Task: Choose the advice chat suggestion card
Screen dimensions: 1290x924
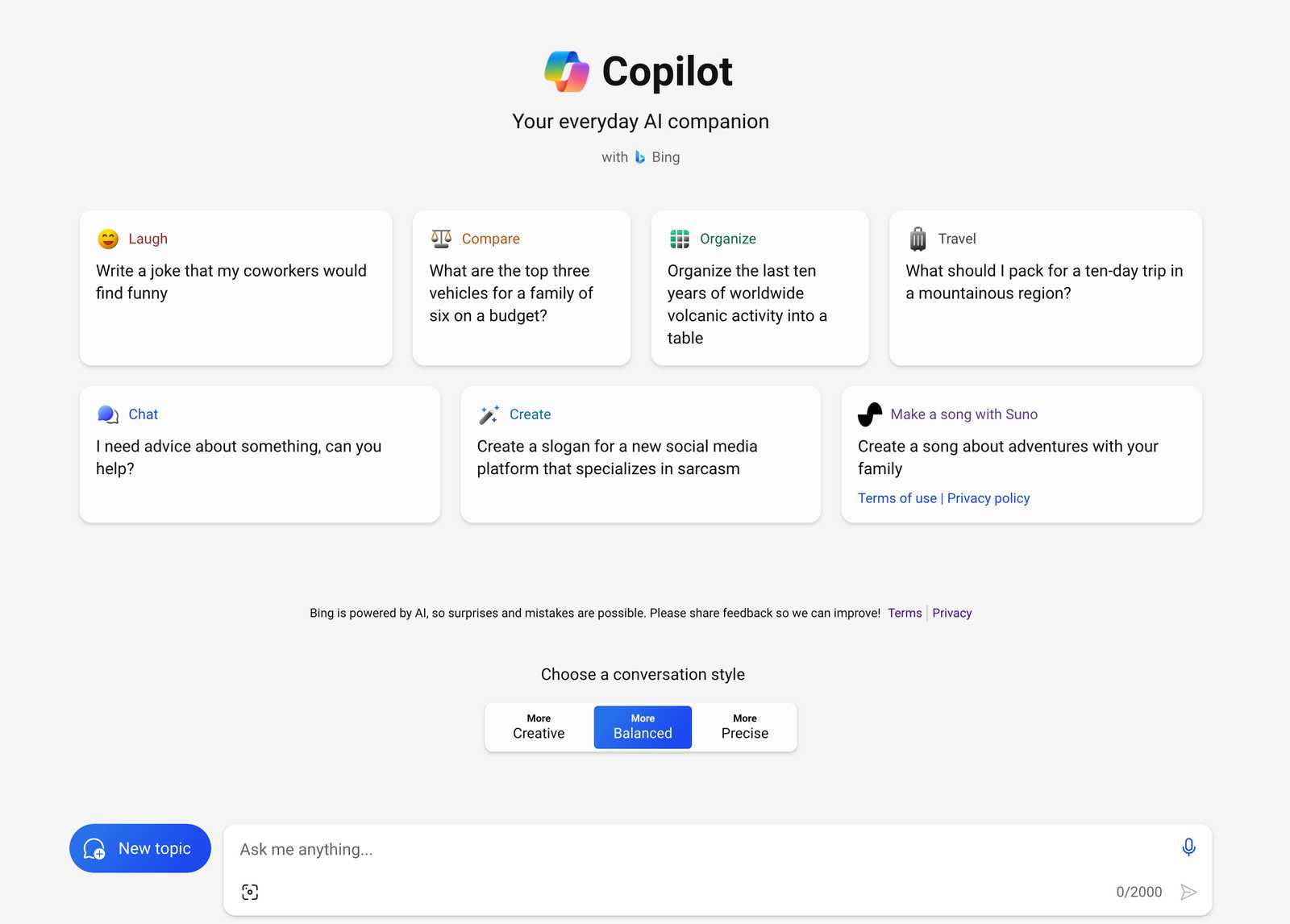Action: pos(260,456)
